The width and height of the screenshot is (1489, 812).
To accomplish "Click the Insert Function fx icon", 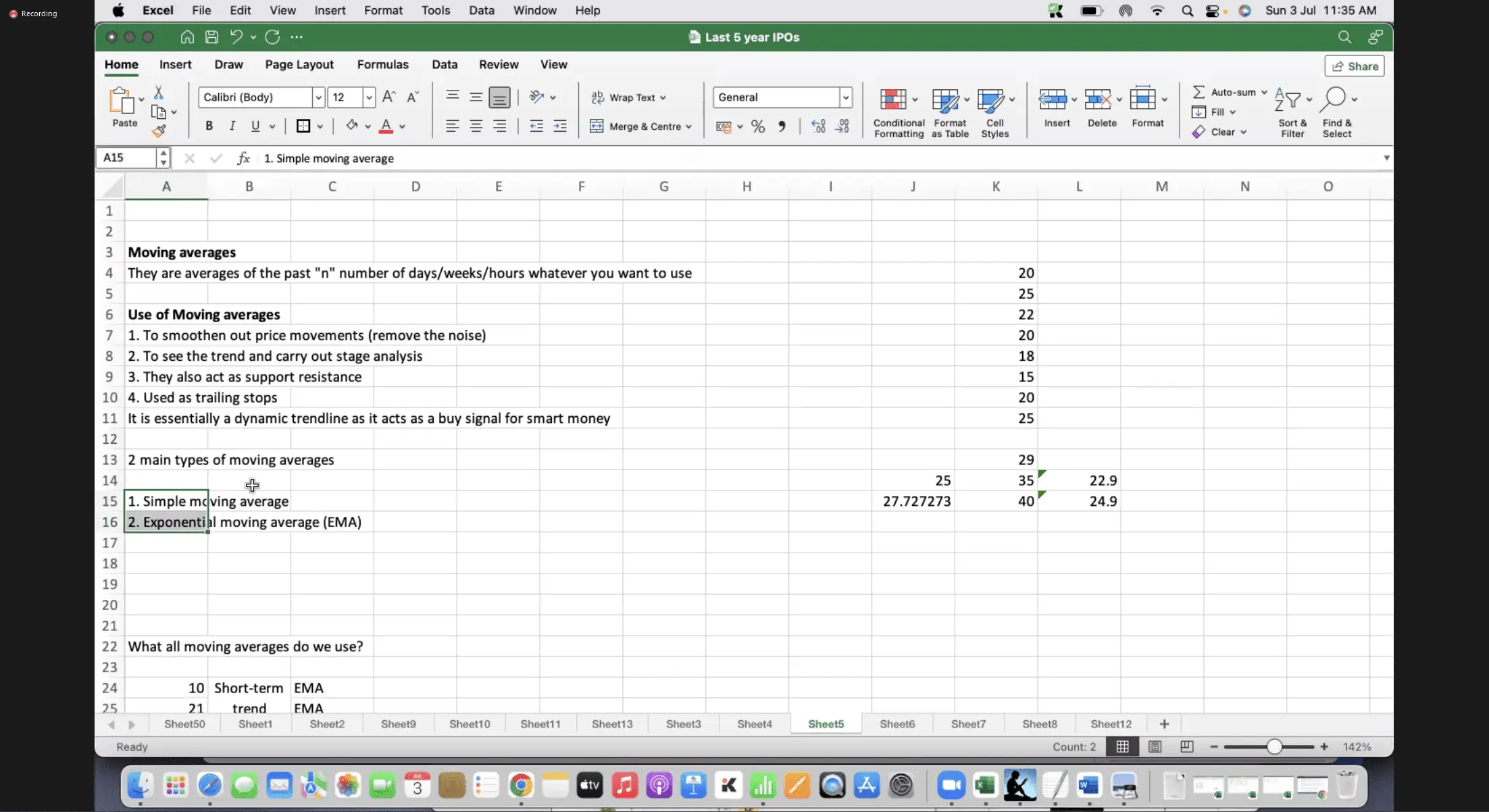I will point(244,158).
